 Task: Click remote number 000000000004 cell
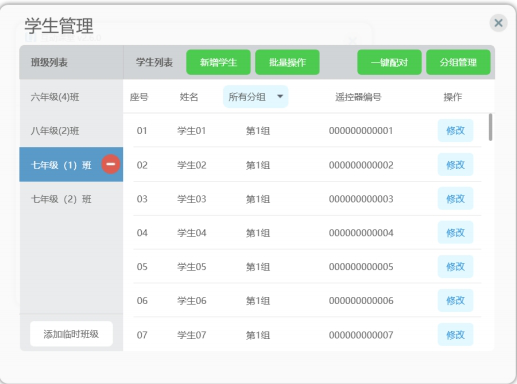(x=361, y=233)
